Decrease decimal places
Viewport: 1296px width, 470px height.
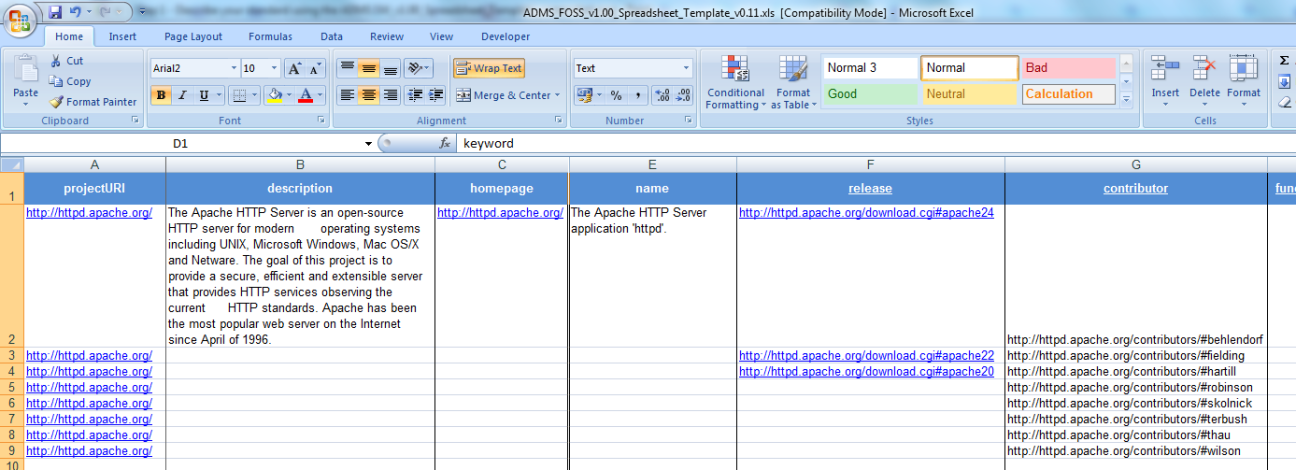(683, 96)
